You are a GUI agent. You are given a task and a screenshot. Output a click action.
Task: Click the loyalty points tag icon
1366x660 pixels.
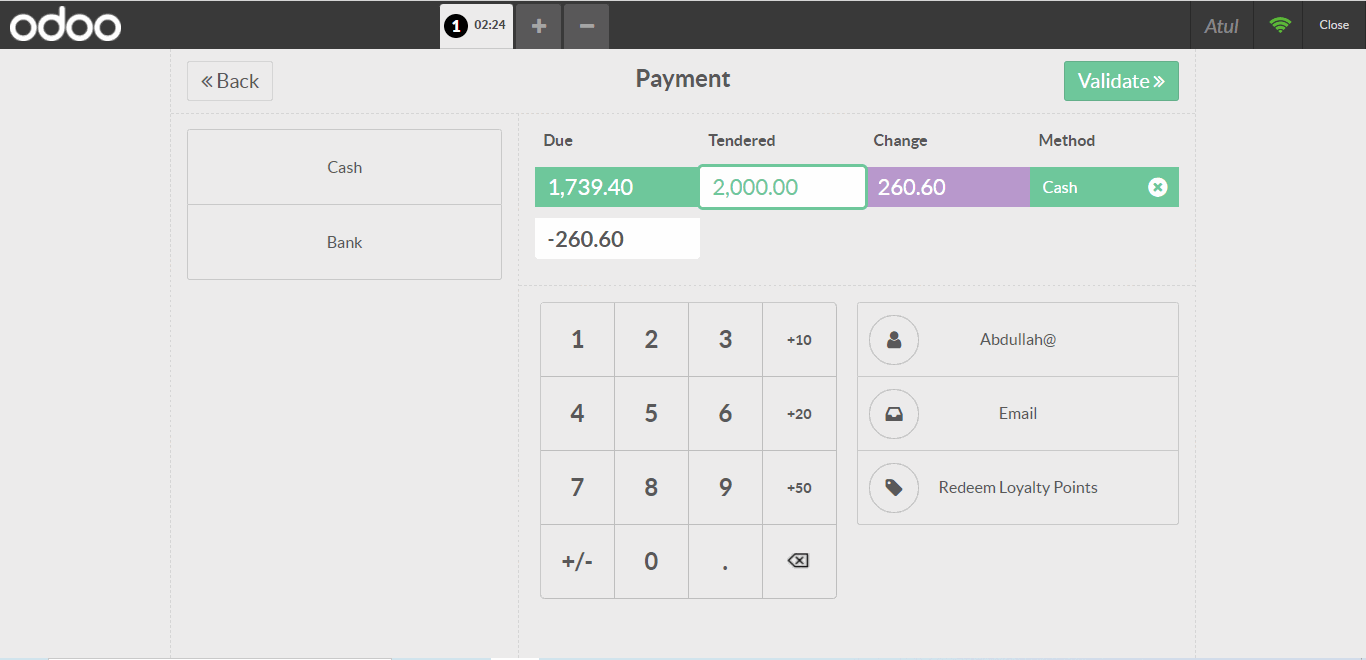pos(893,488)
